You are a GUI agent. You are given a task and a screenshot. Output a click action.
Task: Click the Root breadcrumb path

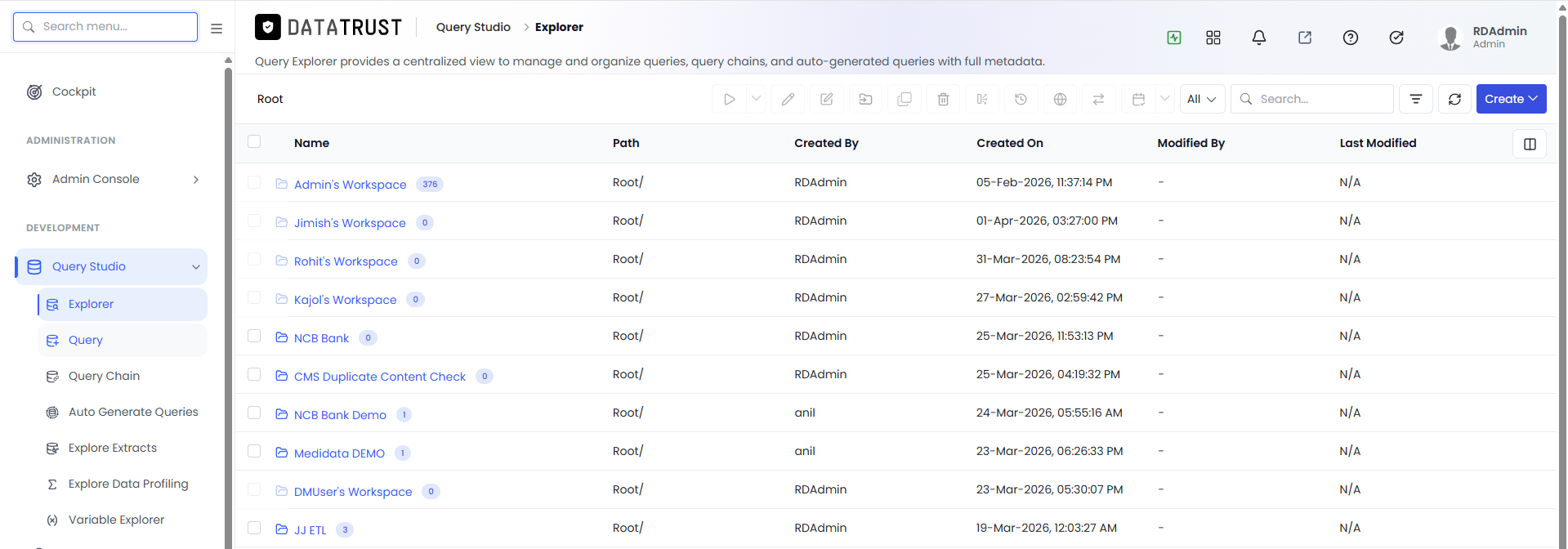tap(270, 99)
